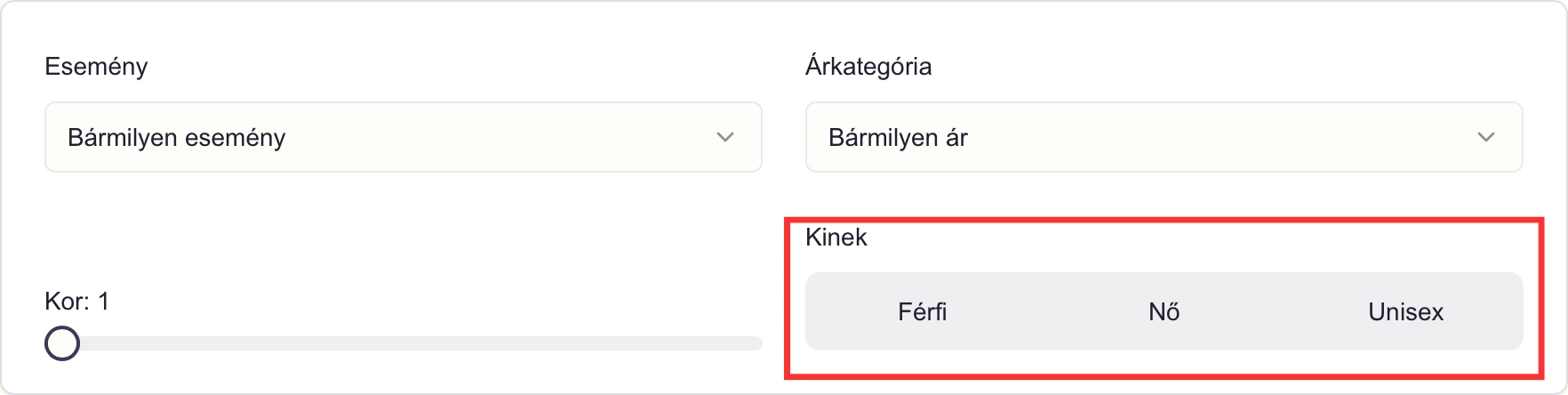This screenshot has height=395, width=1568.
Task: Click the chevron icon in Árkategória dropdown
Action: (x=1485, y=137)
